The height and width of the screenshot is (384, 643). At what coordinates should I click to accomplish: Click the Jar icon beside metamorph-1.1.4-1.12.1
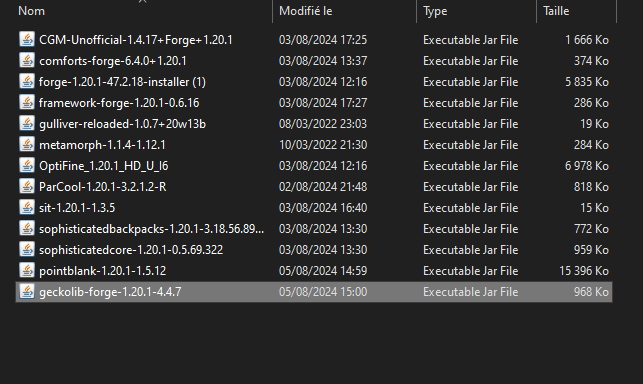(x=27, y=144)
